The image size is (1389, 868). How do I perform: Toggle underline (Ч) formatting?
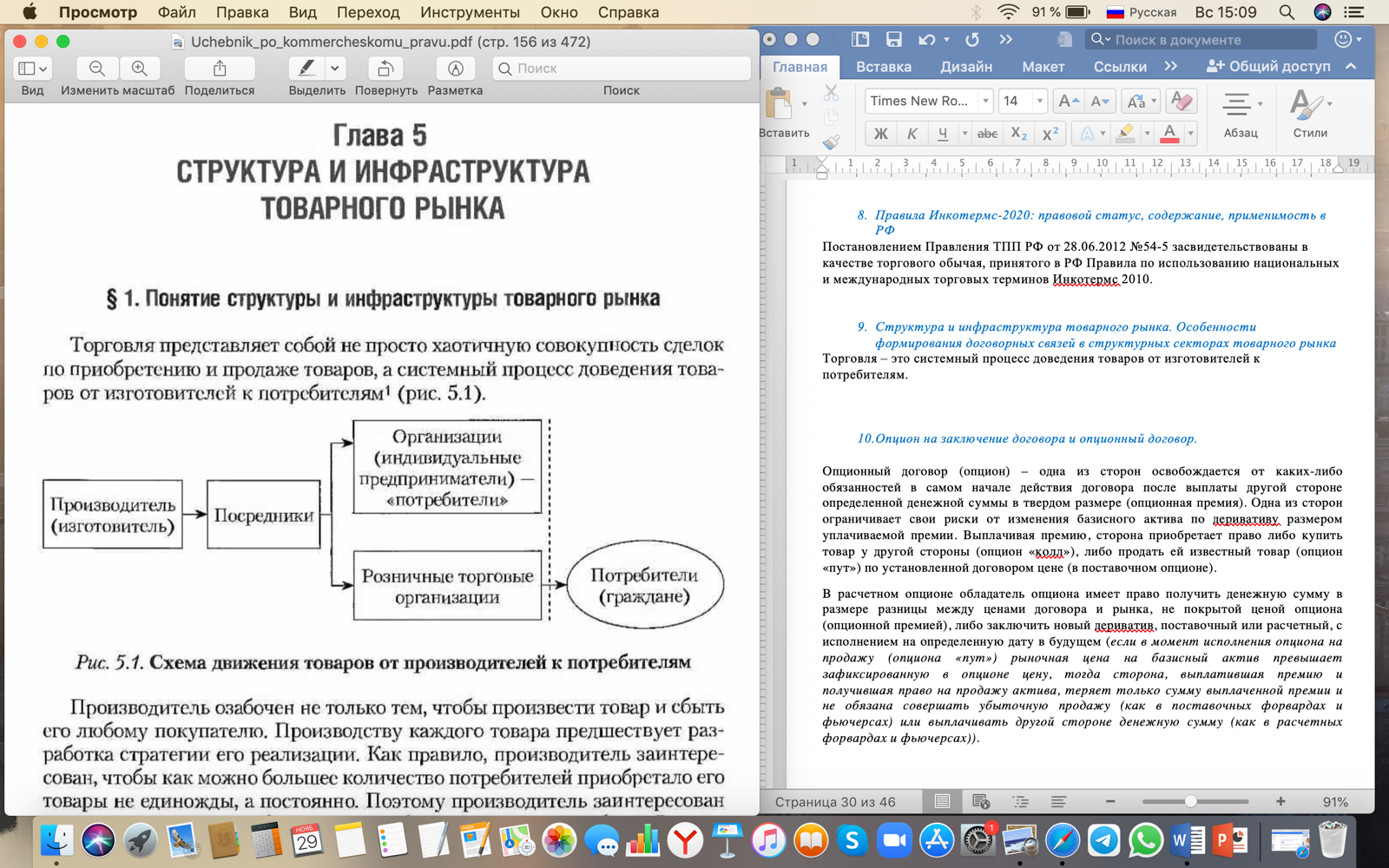click(x=942, y=134)
